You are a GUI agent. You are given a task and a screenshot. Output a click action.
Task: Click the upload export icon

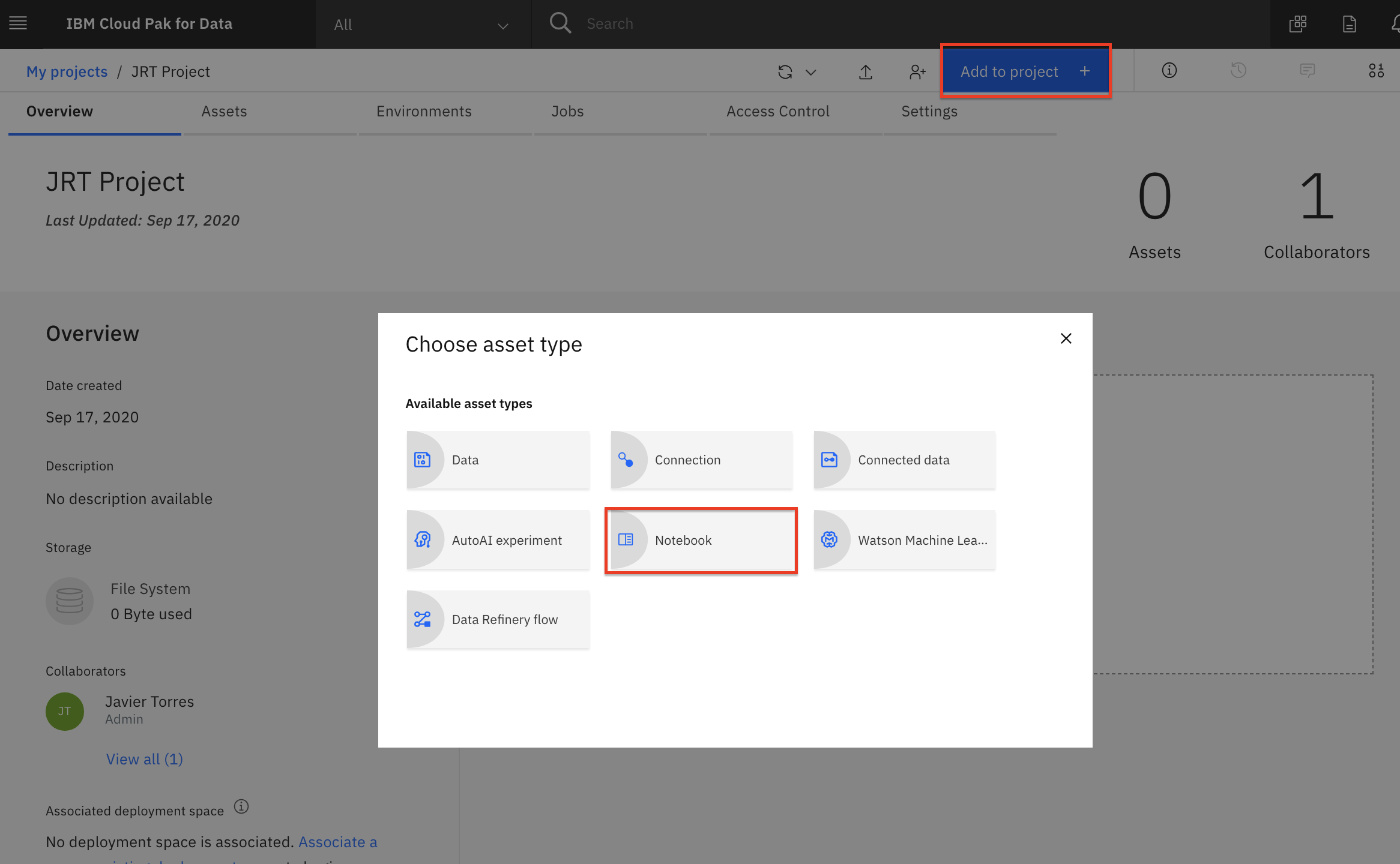coord(865,72)
